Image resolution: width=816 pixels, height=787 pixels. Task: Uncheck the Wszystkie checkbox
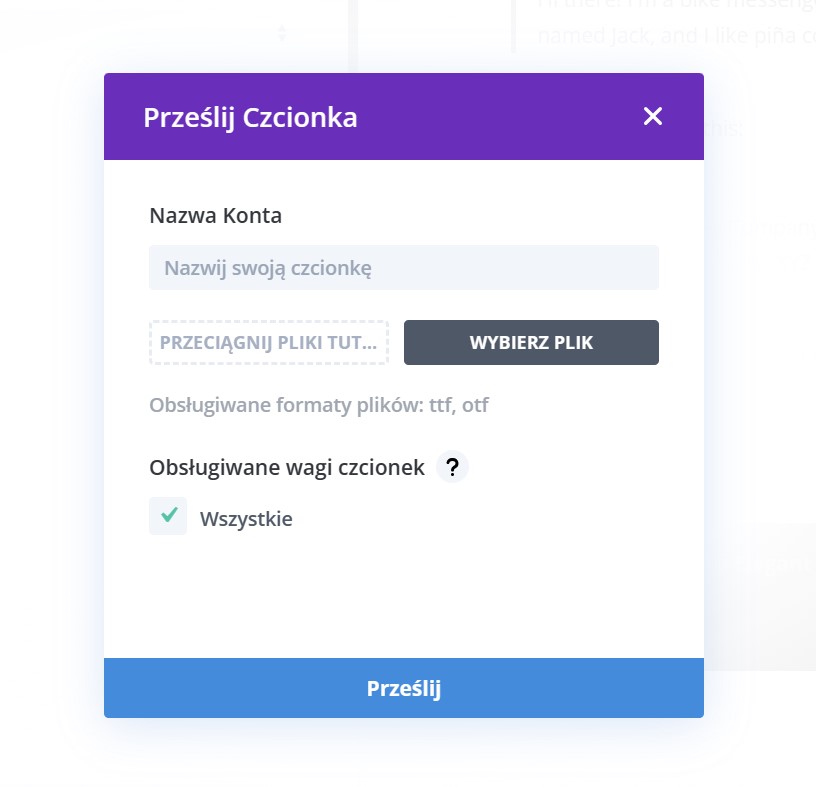point(168,516)
